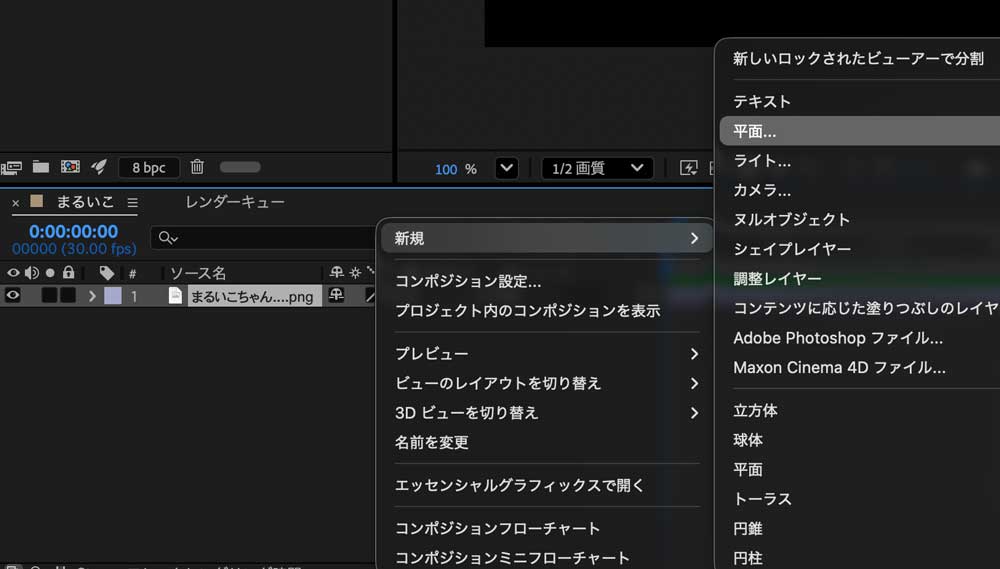
Task: Open the magnification ratio dropdown arrow
Action: [x=506, y=168]
